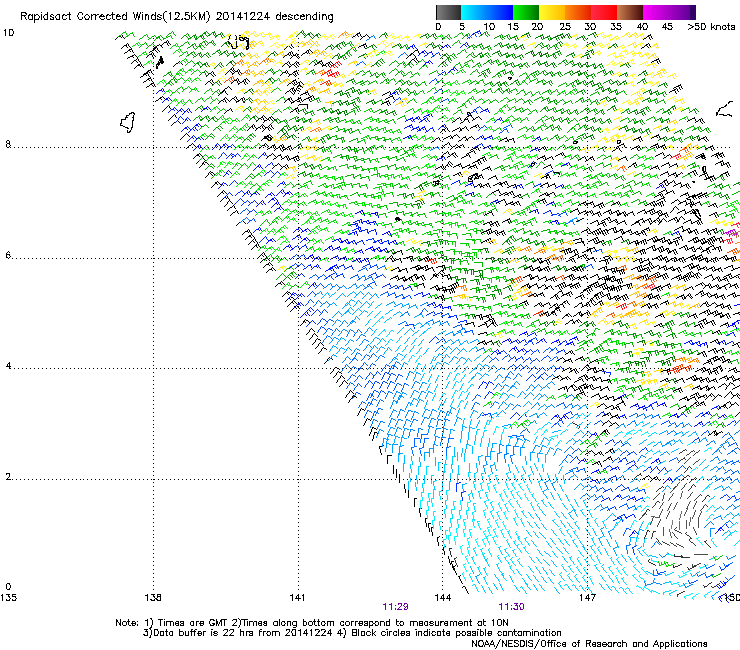Click latitude axis label '8'
The width and height of the screenshot is (740, 650).
[x=8, y=144]
